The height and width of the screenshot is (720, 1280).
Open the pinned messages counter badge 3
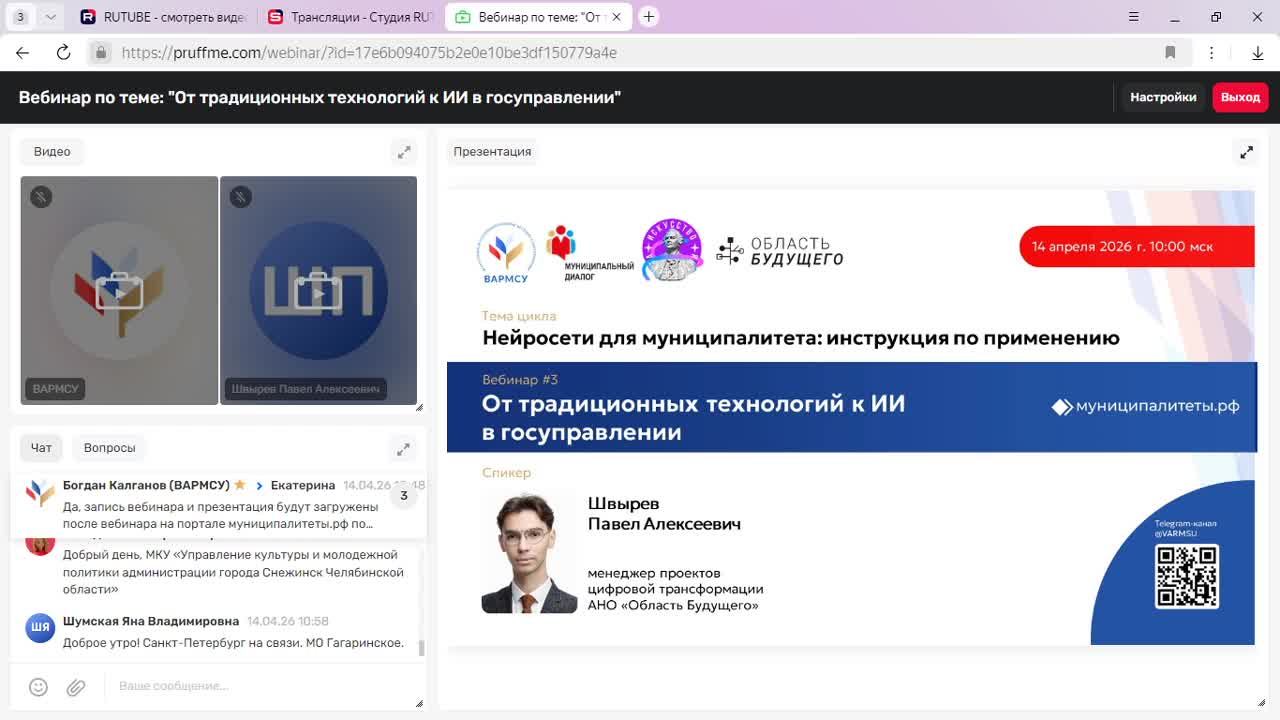[404, 495]
